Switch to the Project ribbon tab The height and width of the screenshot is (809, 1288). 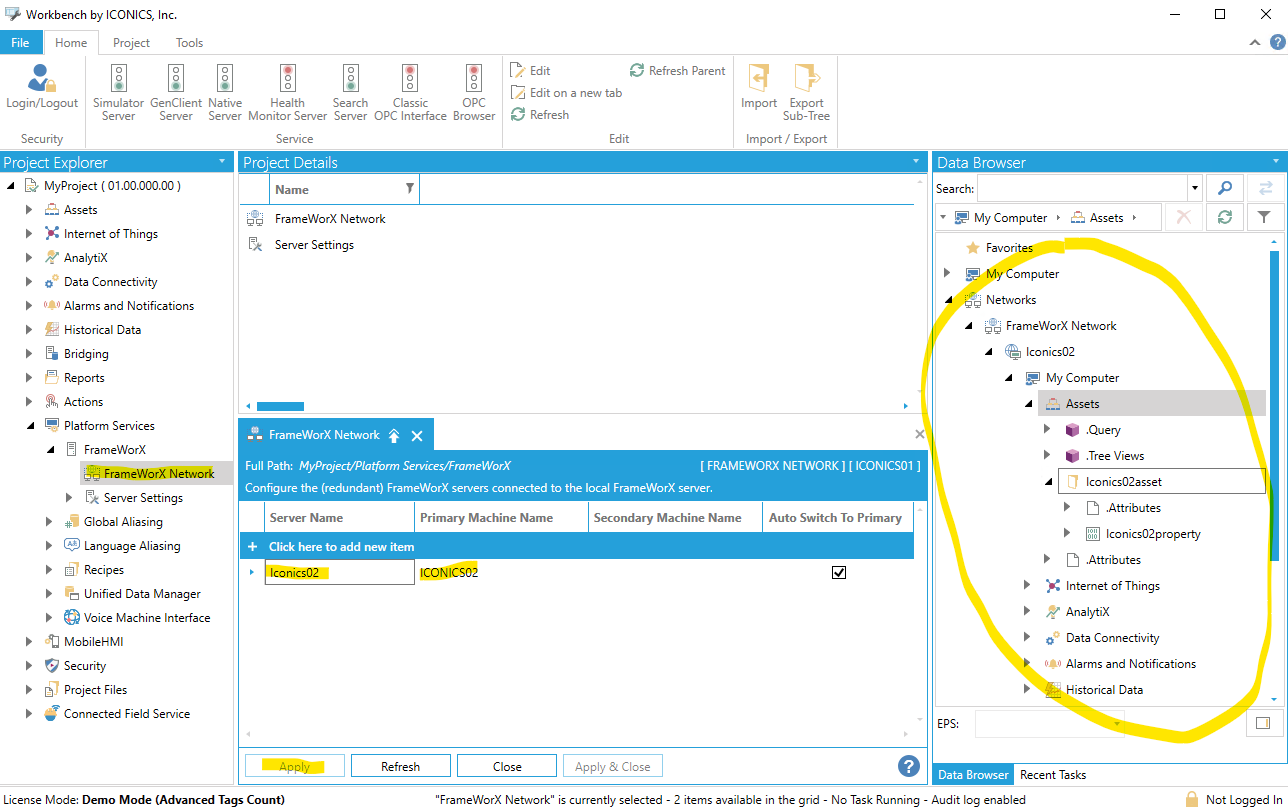tap(131, 42)
